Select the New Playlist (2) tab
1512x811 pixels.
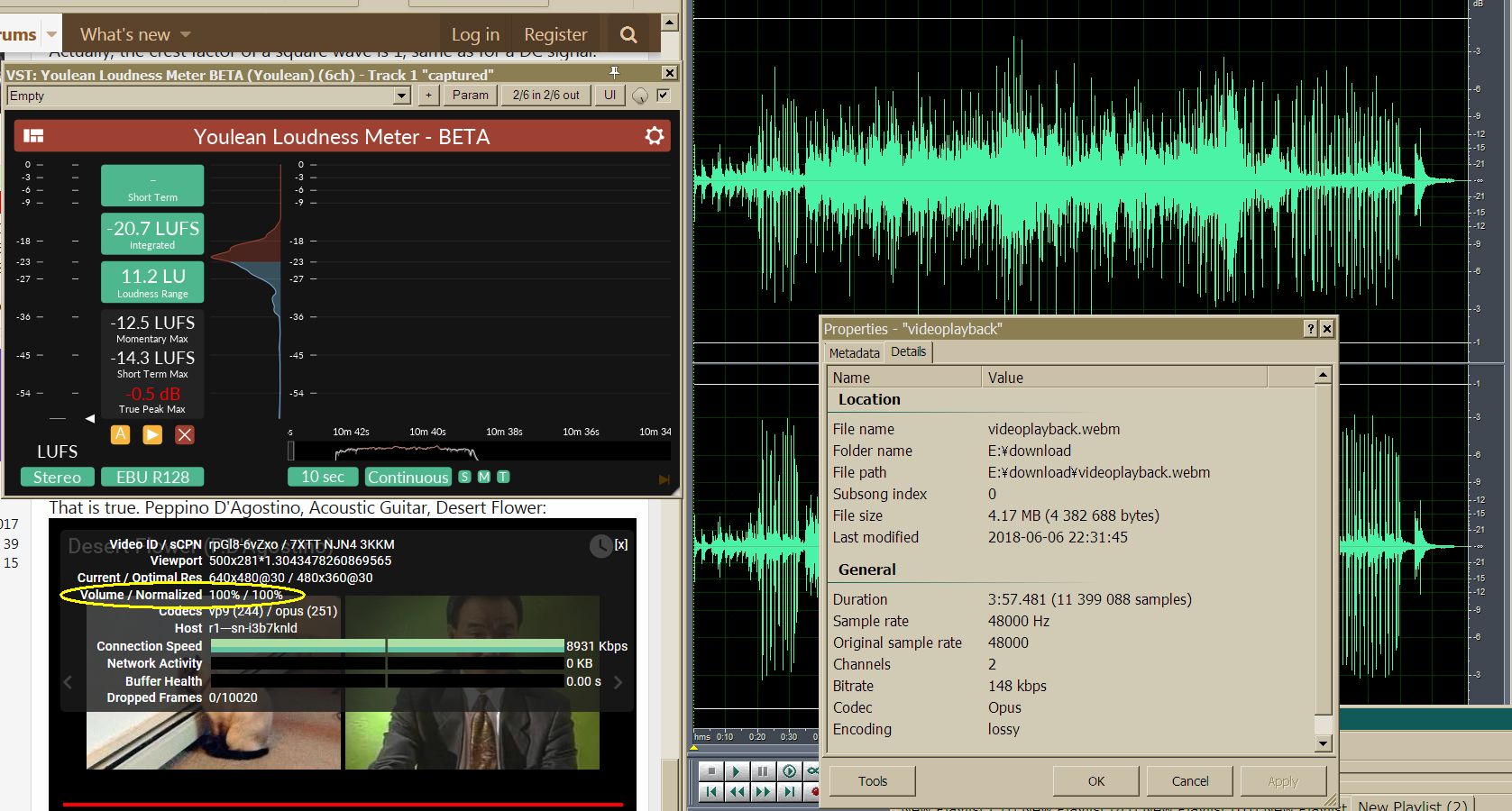pos(1413,805)
